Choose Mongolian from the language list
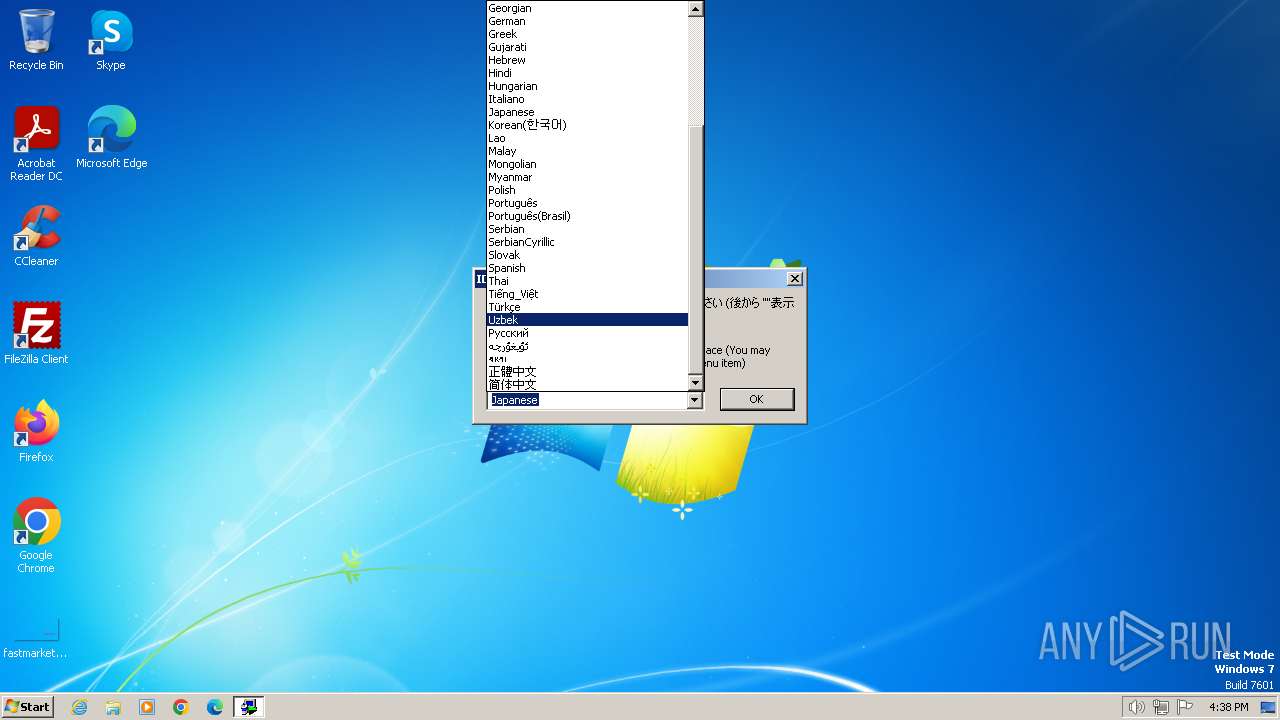Screen dimensions: 1280x720 point(587,164)
